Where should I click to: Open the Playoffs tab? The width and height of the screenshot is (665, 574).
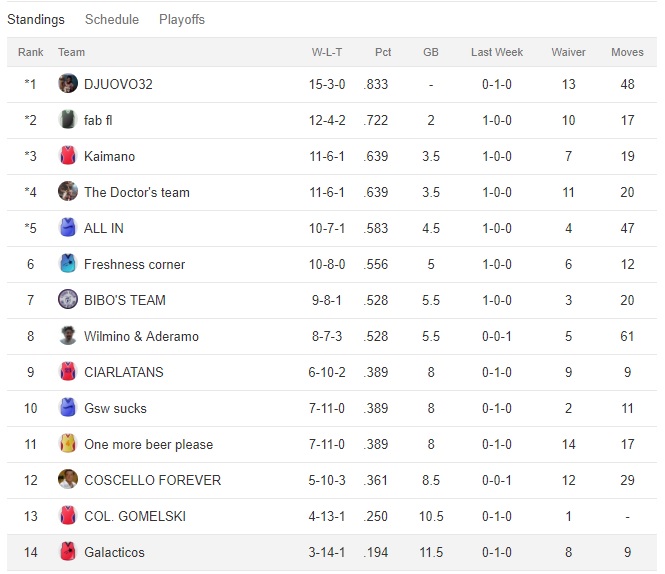(182, 20)
